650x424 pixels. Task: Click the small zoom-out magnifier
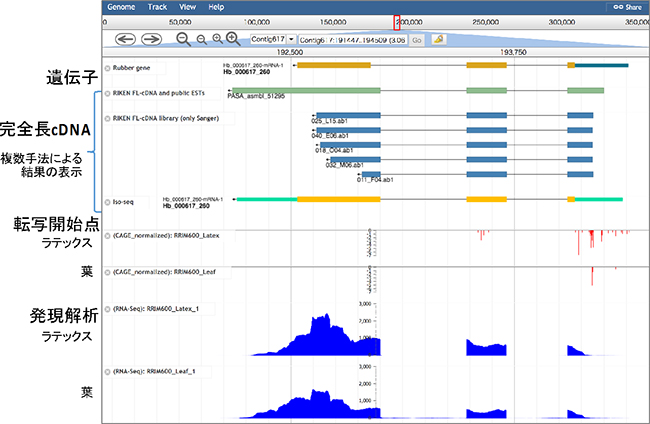point(201,40)
